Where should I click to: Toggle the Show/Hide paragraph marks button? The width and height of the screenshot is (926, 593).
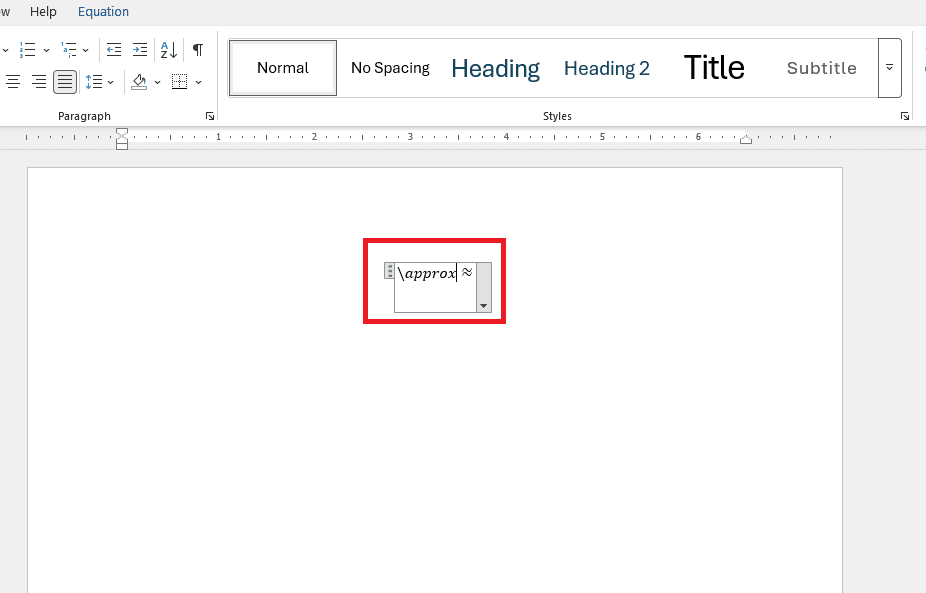pyautogui.click(x=198, y=50)
